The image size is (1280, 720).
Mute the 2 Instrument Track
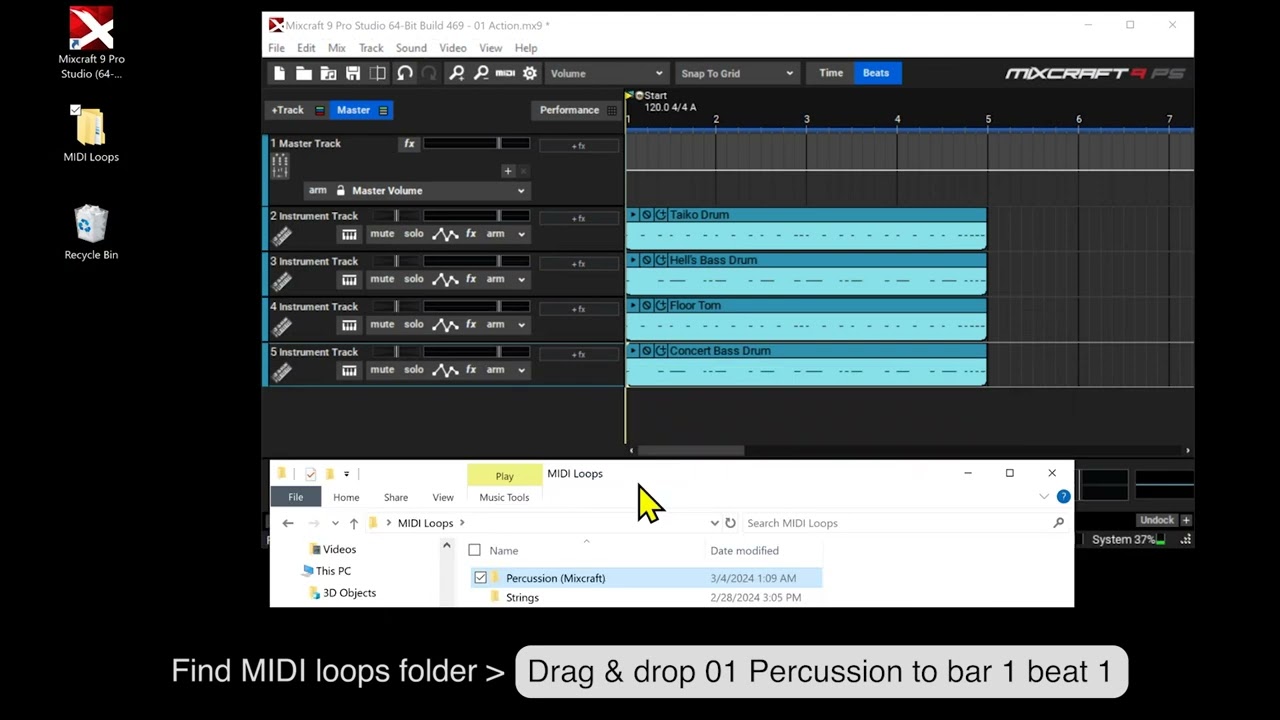(382, 234)
